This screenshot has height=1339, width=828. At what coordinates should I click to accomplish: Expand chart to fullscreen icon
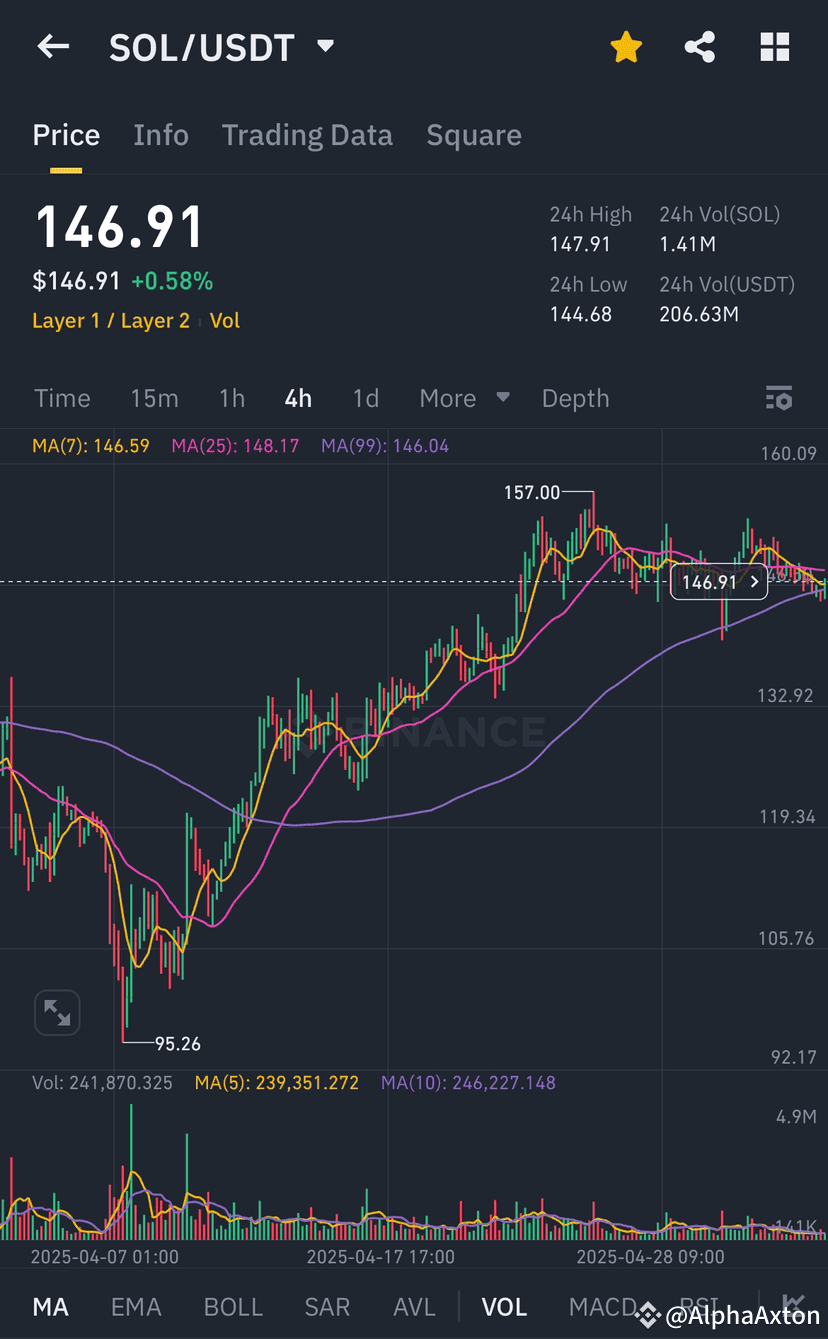tap(57, 1014)
